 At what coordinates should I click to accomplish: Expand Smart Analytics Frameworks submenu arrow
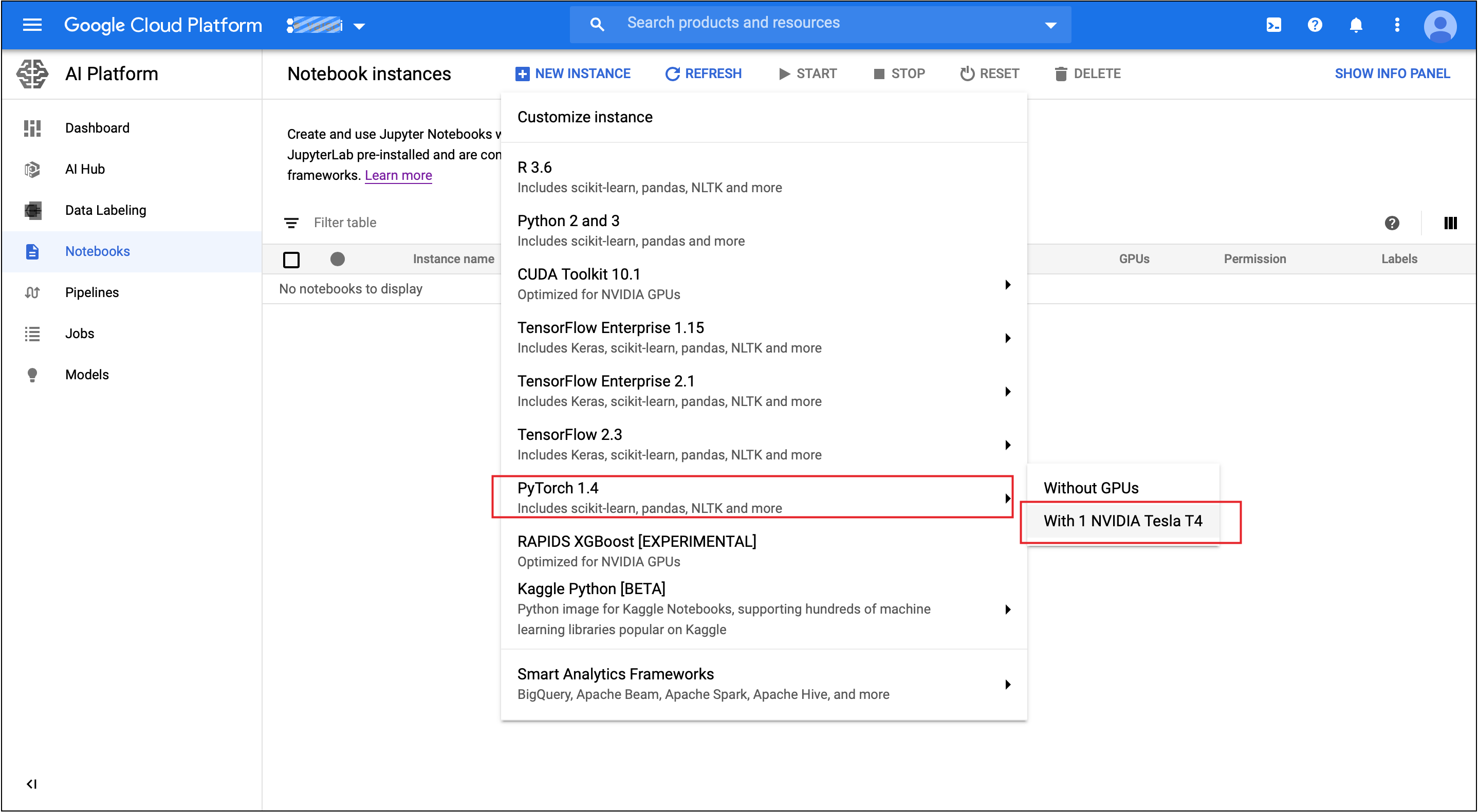(1008, 685)
